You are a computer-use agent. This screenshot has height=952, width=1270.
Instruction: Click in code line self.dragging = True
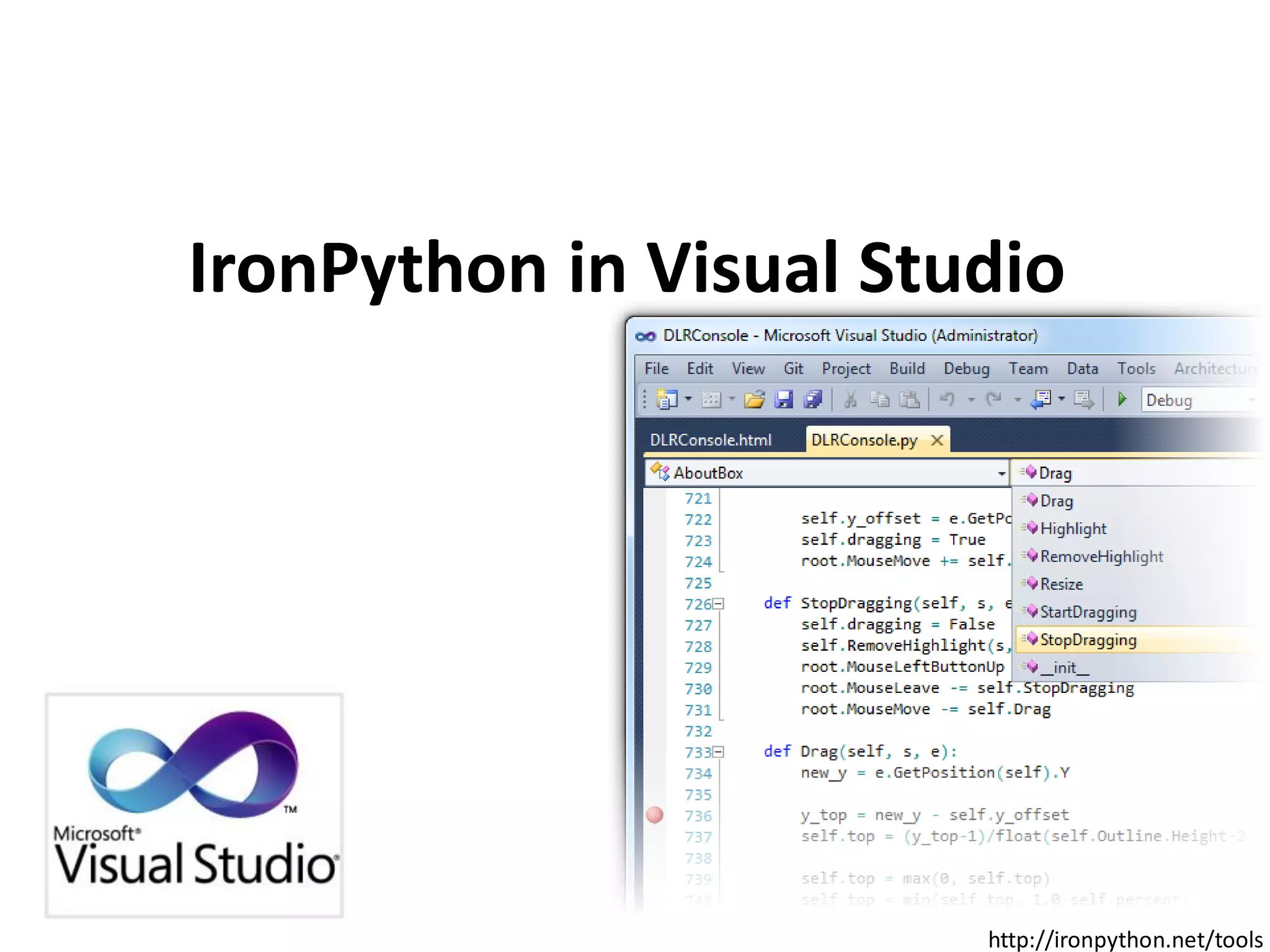coord(893,540)
